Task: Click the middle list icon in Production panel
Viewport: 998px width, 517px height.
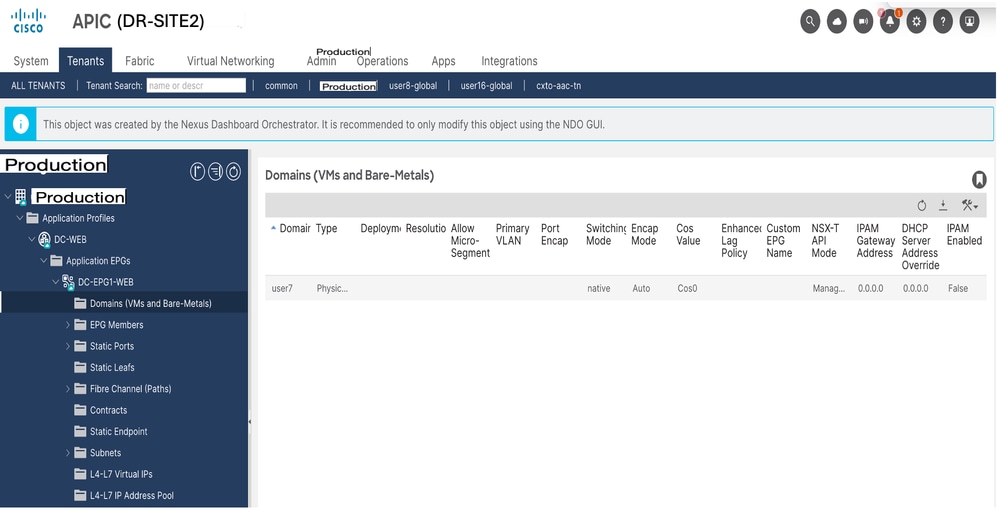Action: point(215,171)
